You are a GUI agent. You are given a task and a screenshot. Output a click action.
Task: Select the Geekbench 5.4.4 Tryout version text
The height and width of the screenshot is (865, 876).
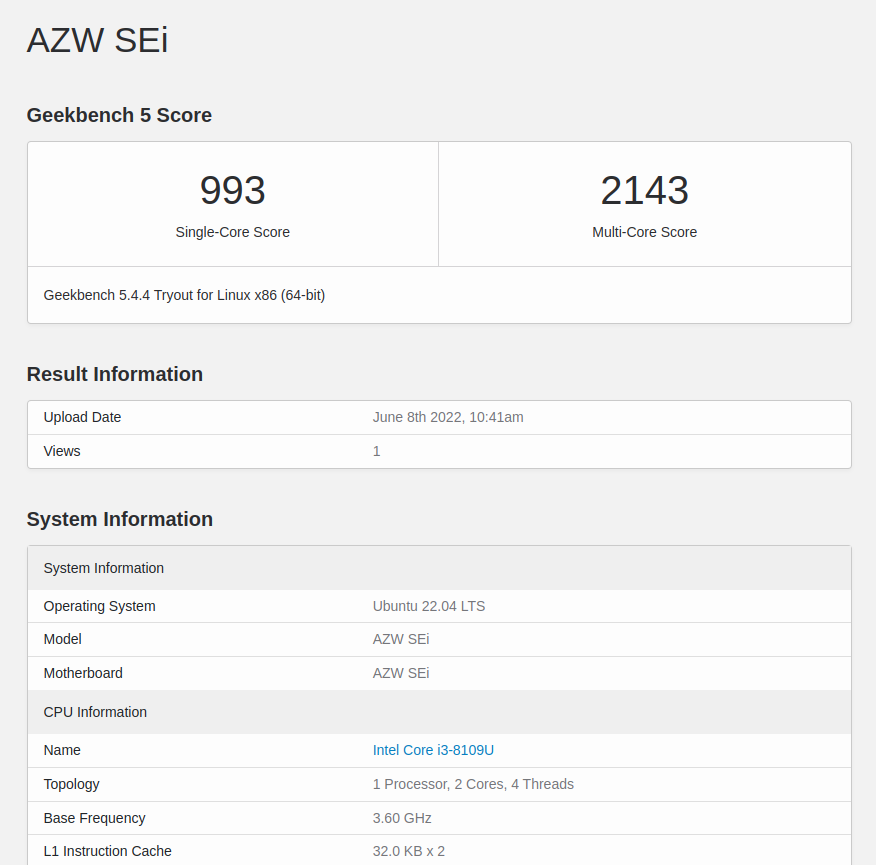(184, 295)
